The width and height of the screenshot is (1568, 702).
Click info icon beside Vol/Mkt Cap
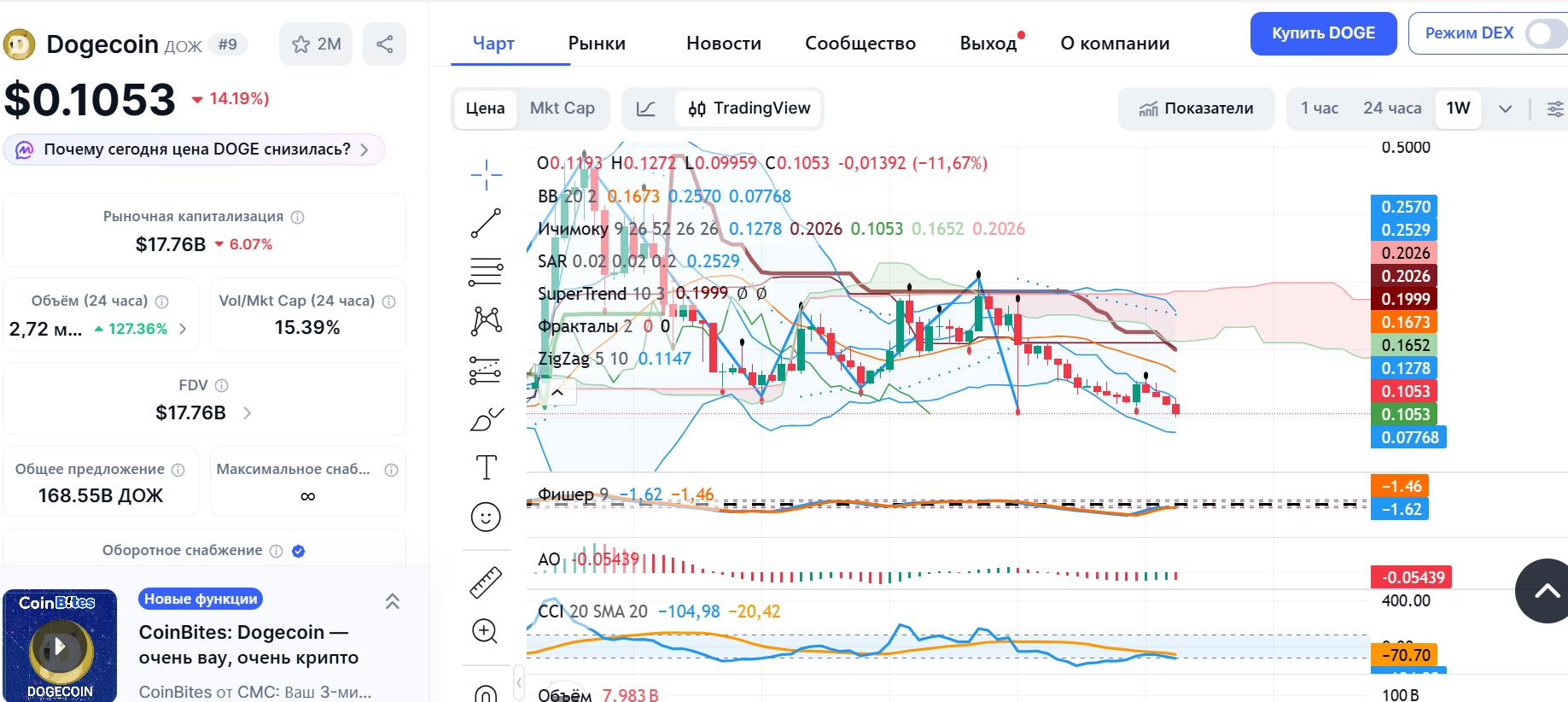[x=389, y=301]
